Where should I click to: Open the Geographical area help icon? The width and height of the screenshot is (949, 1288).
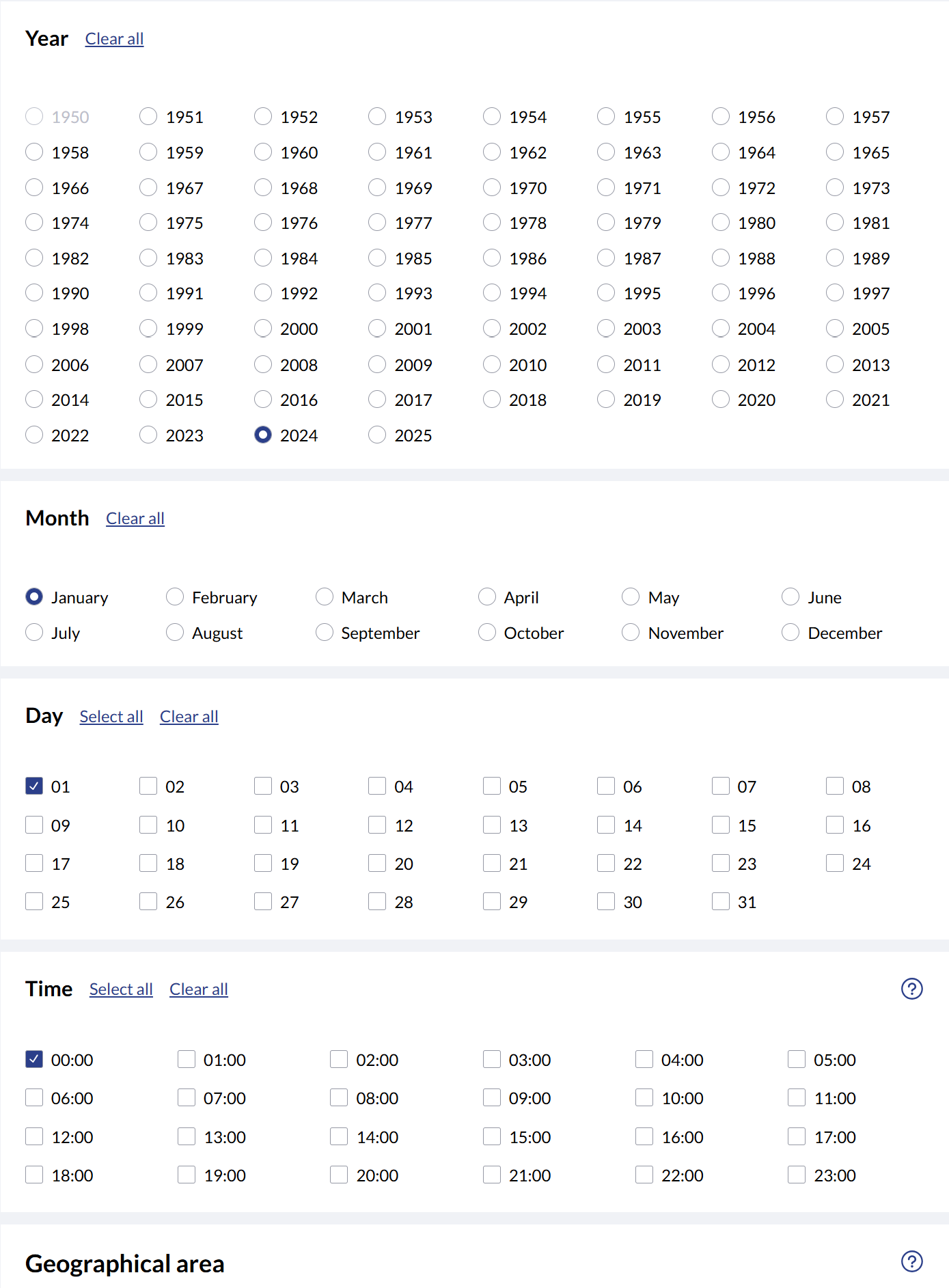pos(911,1261)
